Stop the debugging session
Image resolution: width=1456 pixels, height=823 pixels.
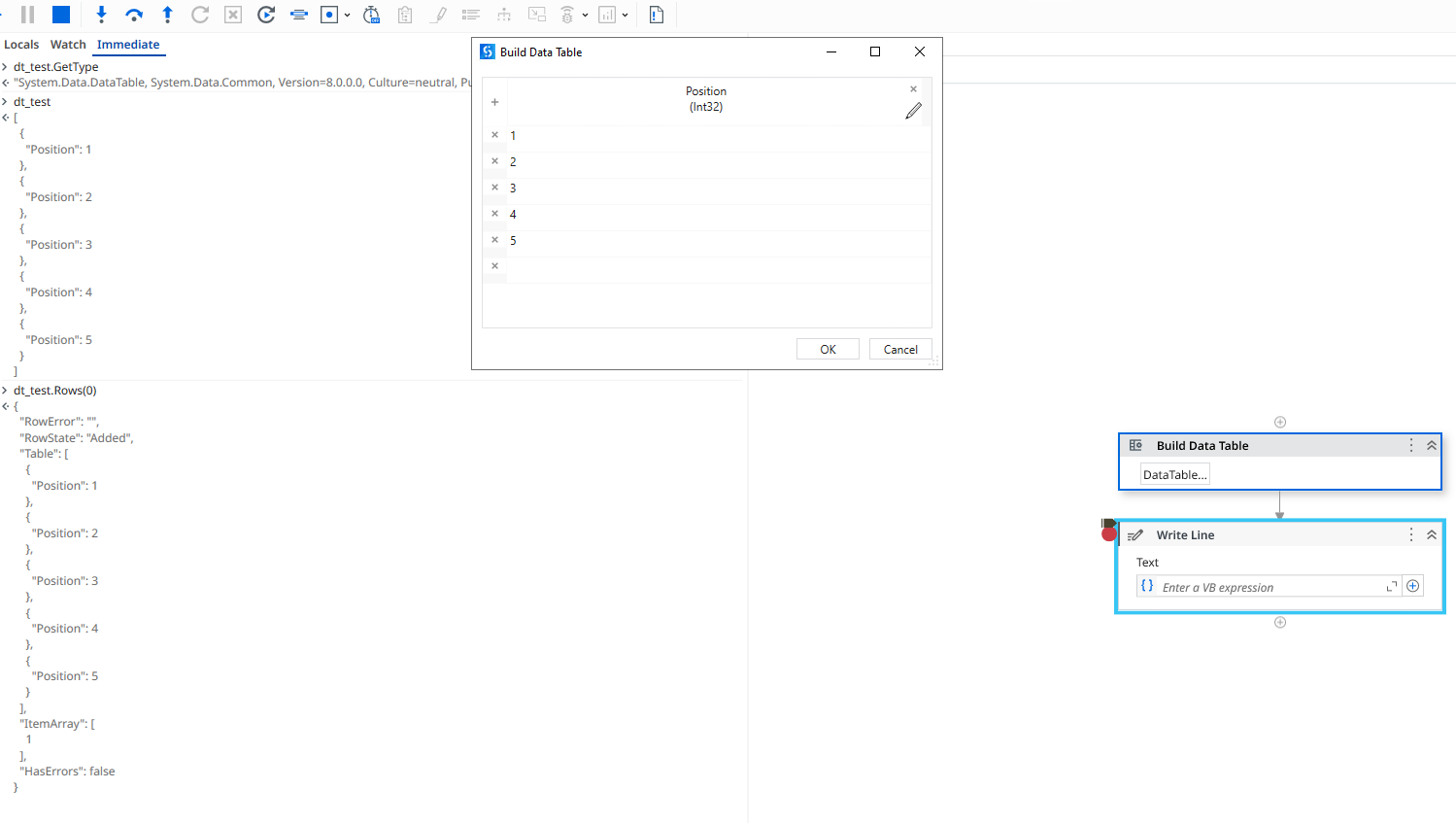pyautogui.click(x=60, y=14)
